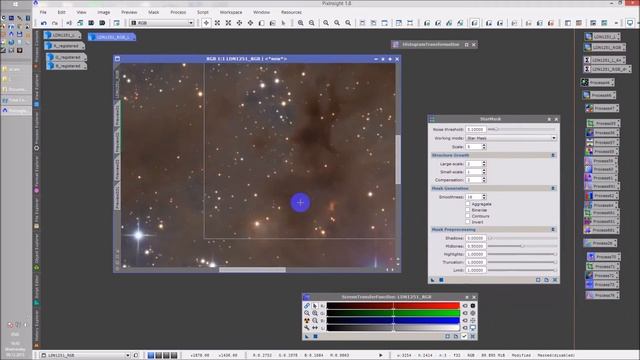
Task: Click the StarMask new instance triangle icon
Action: click(433, 280)
